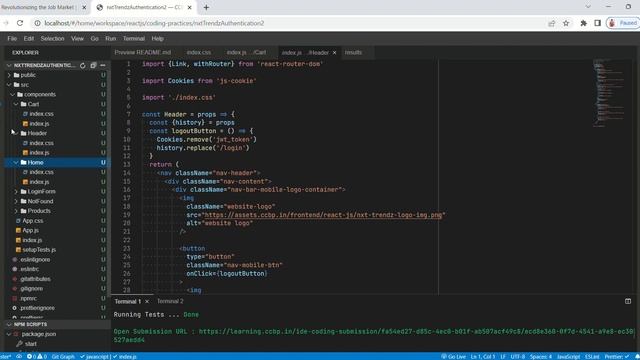Click Go Live in the status bar

click(453, 356)
